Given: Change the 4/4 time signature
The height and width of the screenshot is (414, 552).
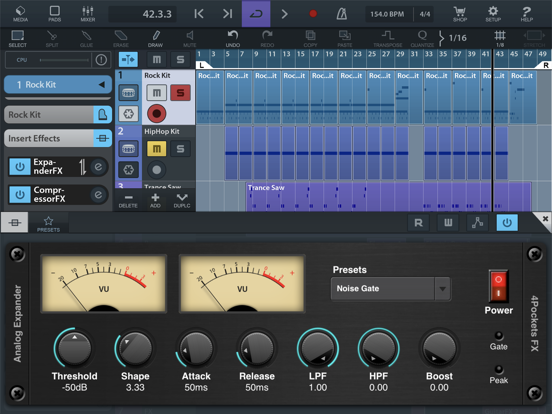Looking at the screenshot, I should pos(425,14).
